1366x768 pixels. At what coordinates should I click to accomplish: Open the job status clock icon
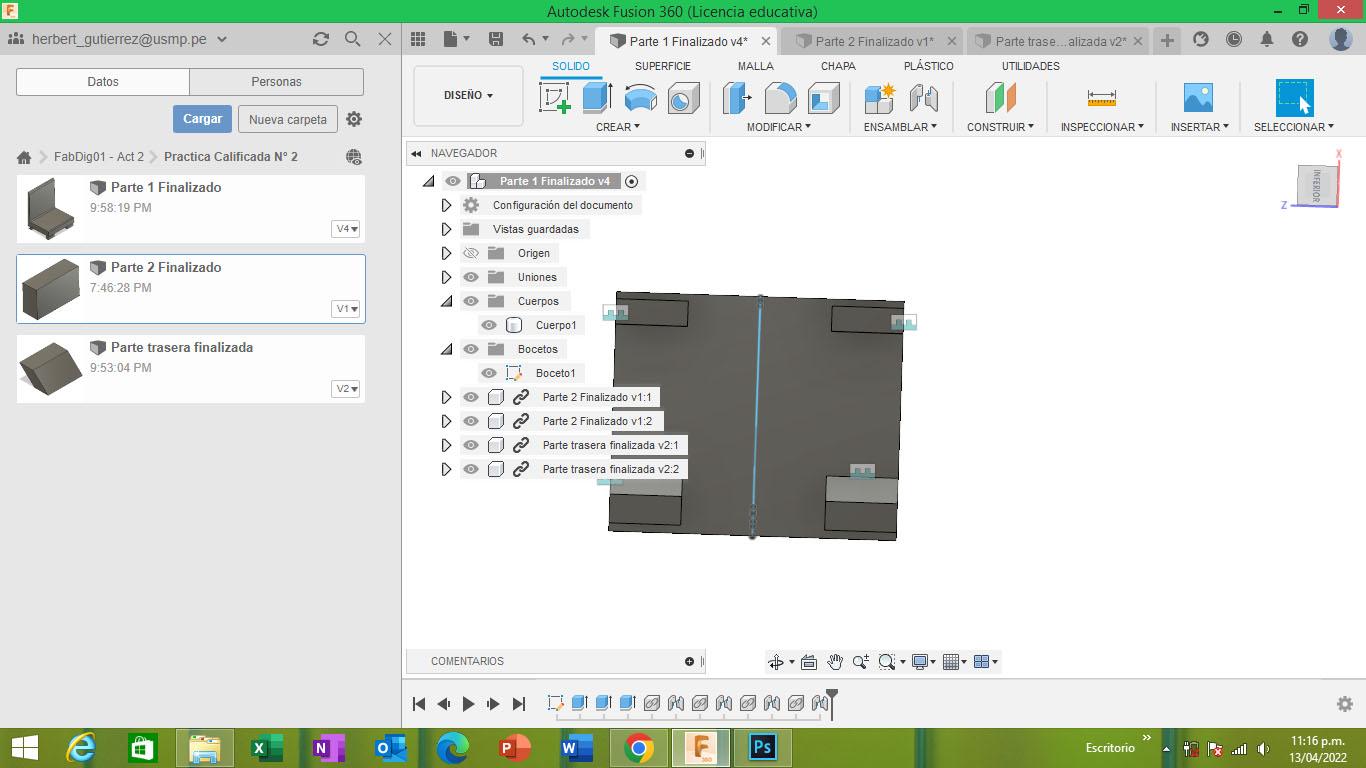click(1234, 39)
